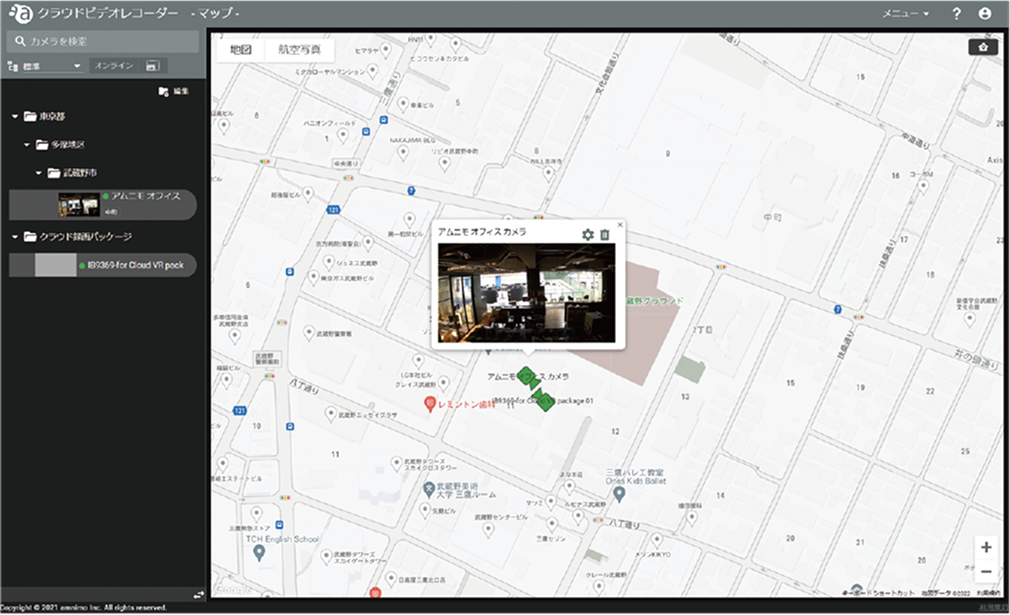Click the レミントン歯科 red map pin
The image size is (1010, 615).
430,404
